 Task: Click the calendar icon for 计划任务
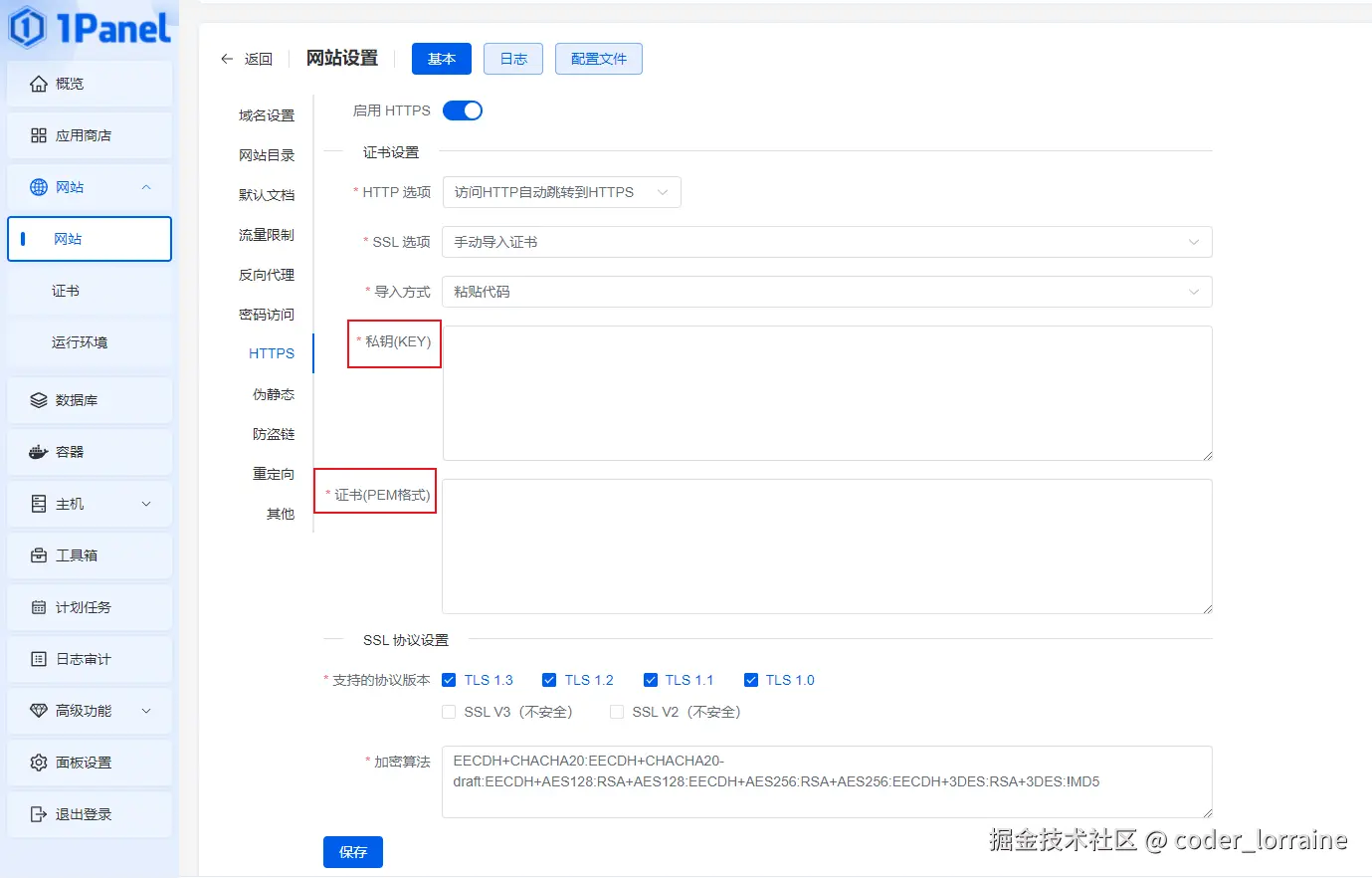[39, 607]
